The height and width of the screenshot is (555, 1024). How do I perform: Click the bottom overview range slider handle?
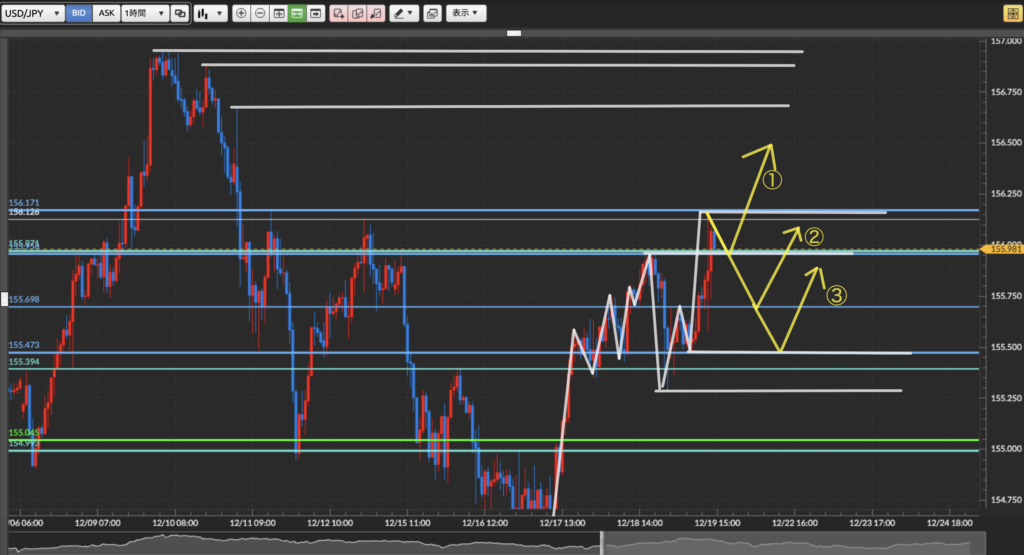602,543
